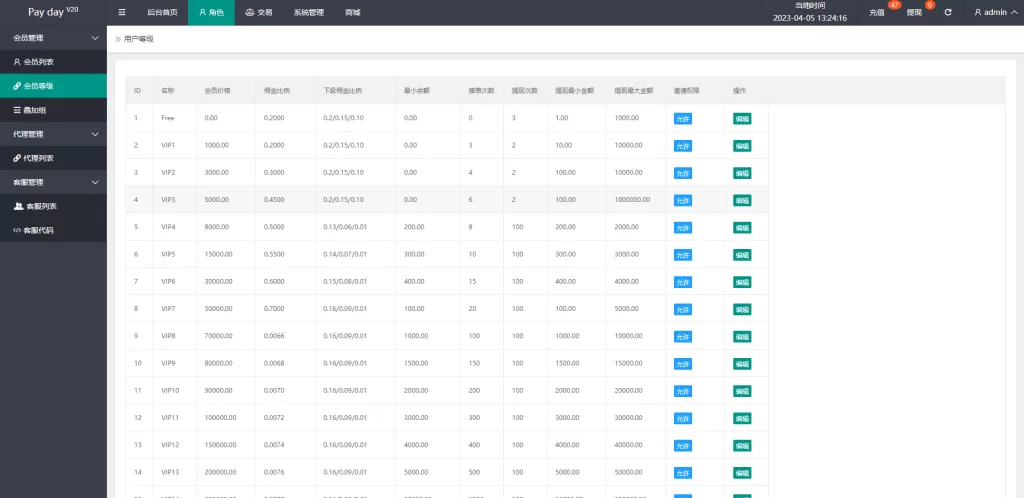Click 编辑 button for VIP3 row

(x=742, y=200)
